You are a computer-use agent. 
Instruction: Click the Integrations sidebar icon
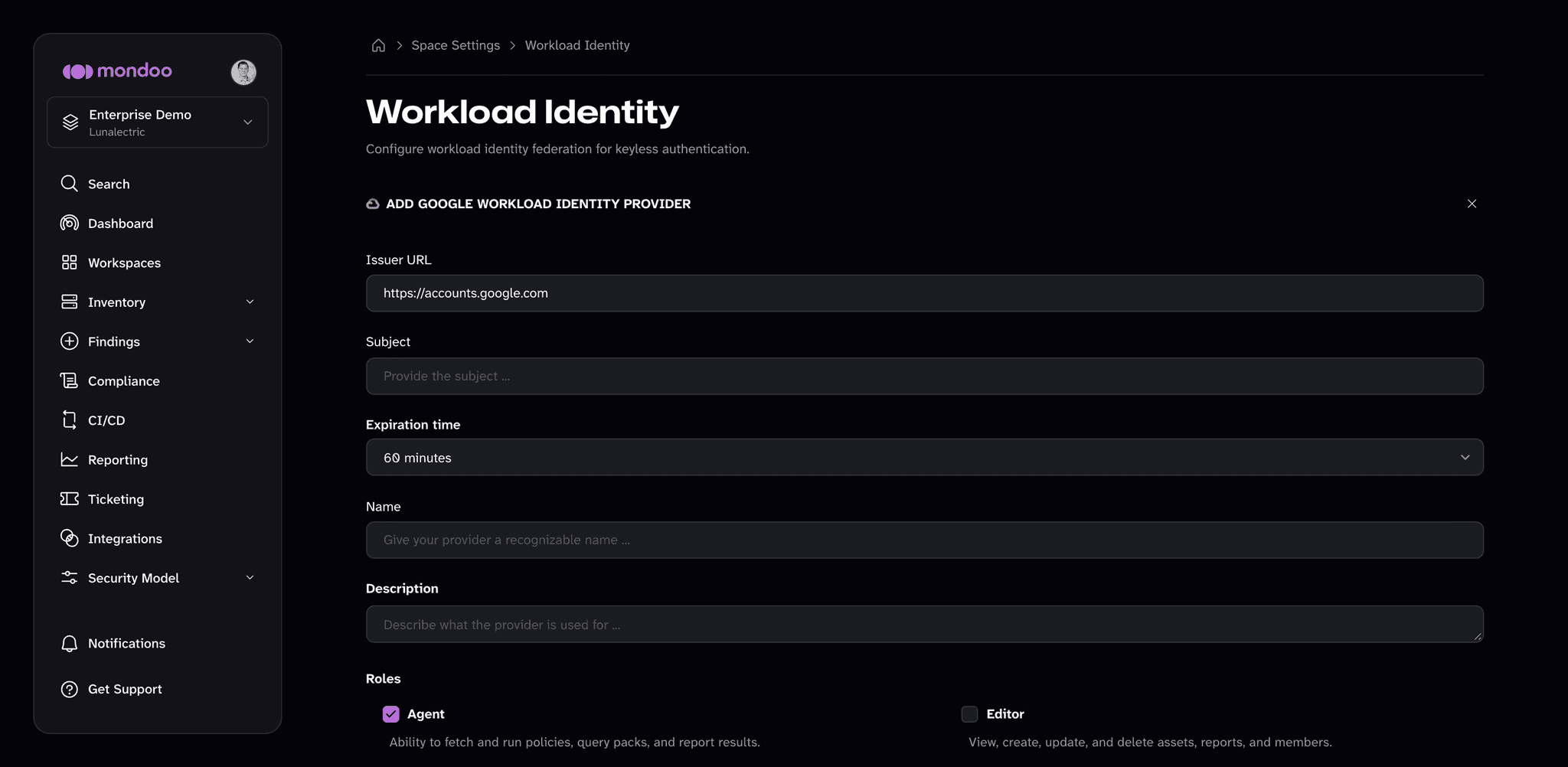pyautogui.click(x=69, y=538)
